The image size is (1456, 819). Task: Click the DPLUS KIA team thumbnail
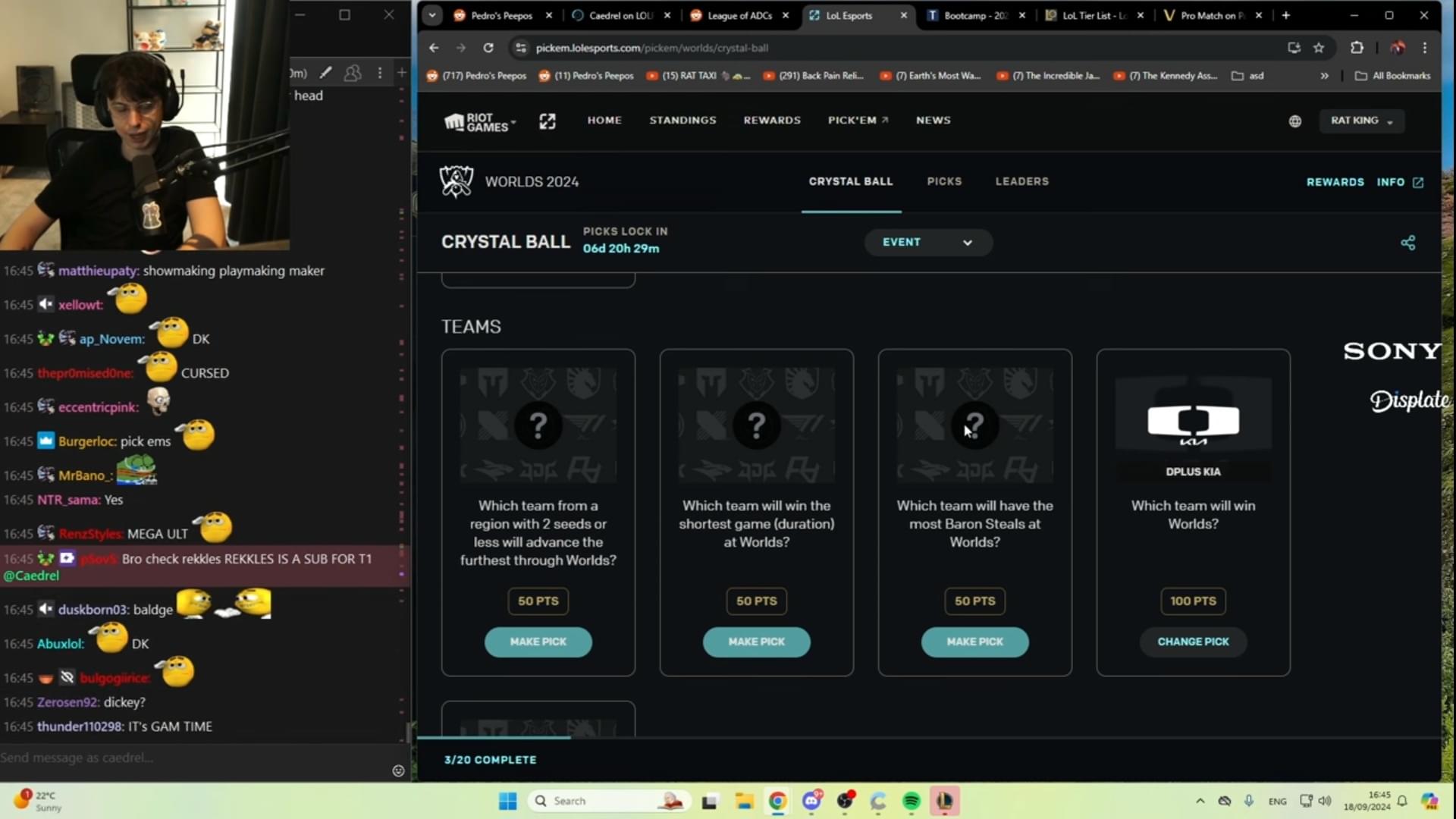(x=1194, y=425)
